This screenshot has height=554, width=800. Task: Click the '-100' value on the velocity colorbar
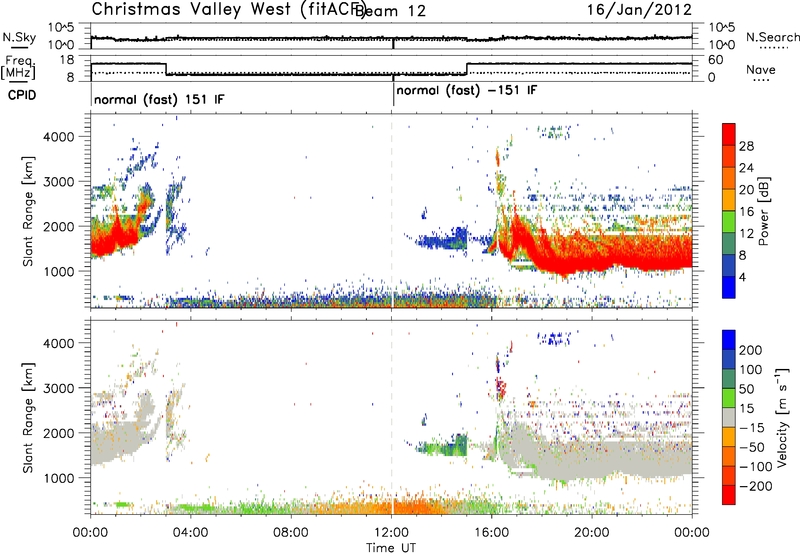click(x=756, y=467)
